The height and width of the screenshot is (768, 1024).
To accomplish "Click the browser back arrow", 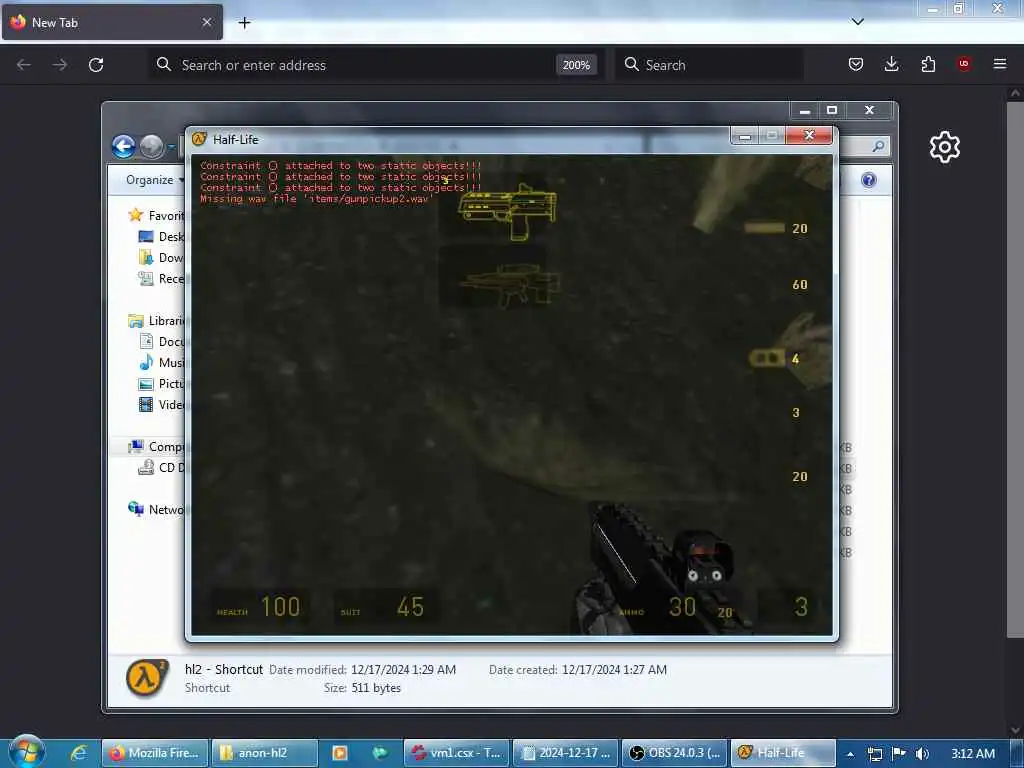I will coord(24,65).
